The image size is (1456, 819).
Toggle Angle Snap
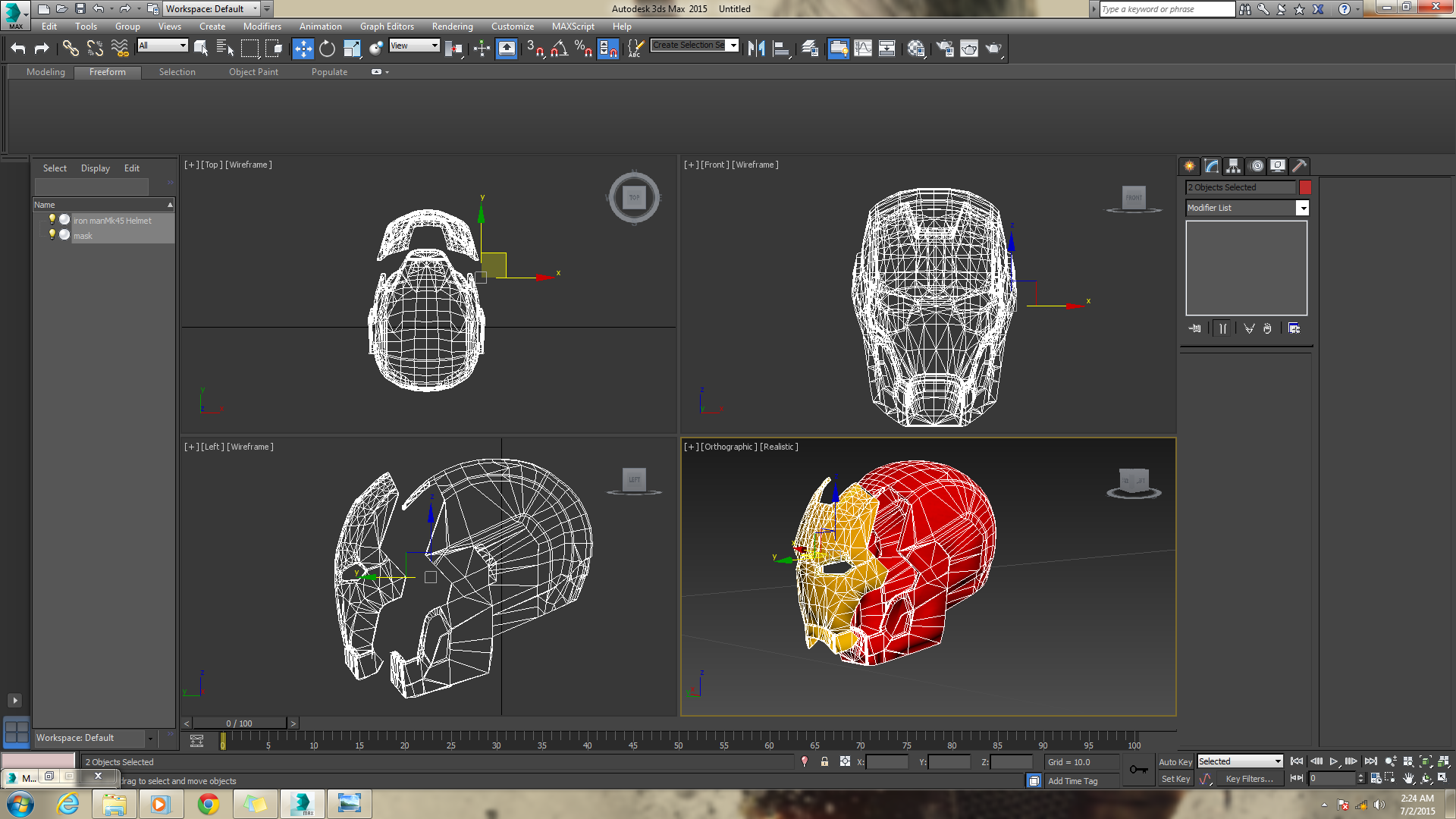point(560,49)
